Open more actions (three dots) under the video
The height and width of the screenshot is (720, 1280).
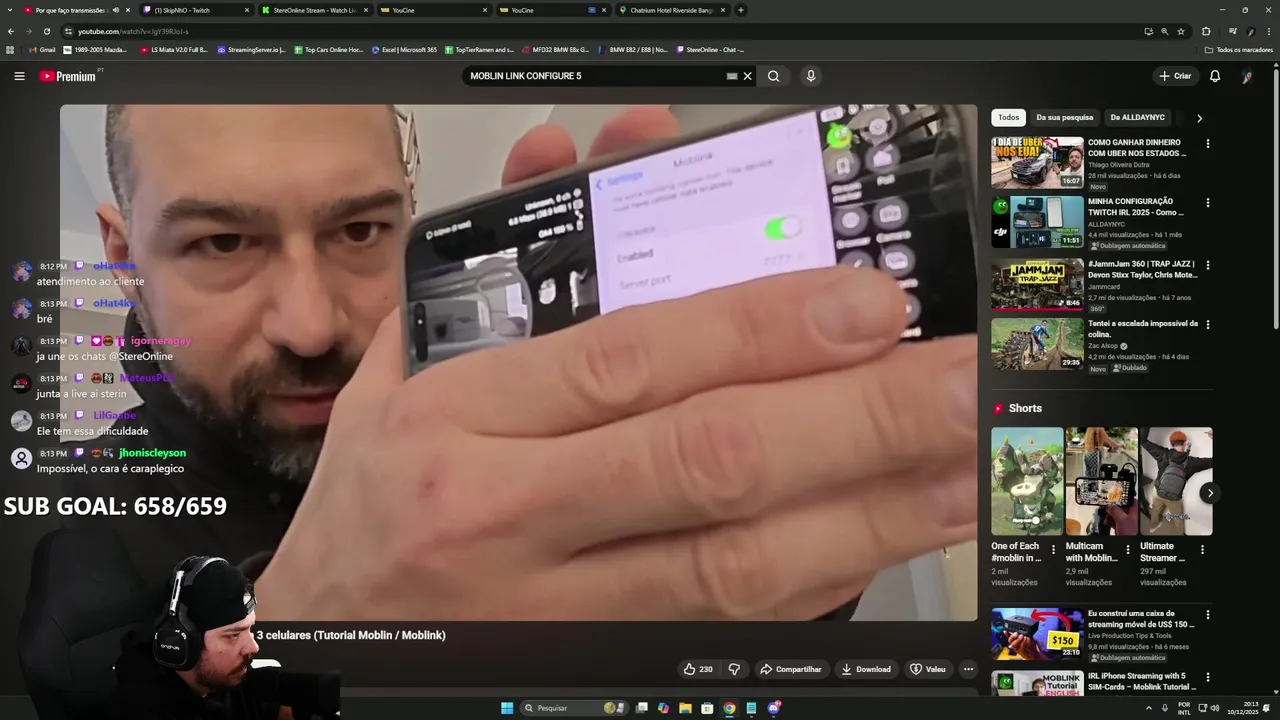pos(968,669)
